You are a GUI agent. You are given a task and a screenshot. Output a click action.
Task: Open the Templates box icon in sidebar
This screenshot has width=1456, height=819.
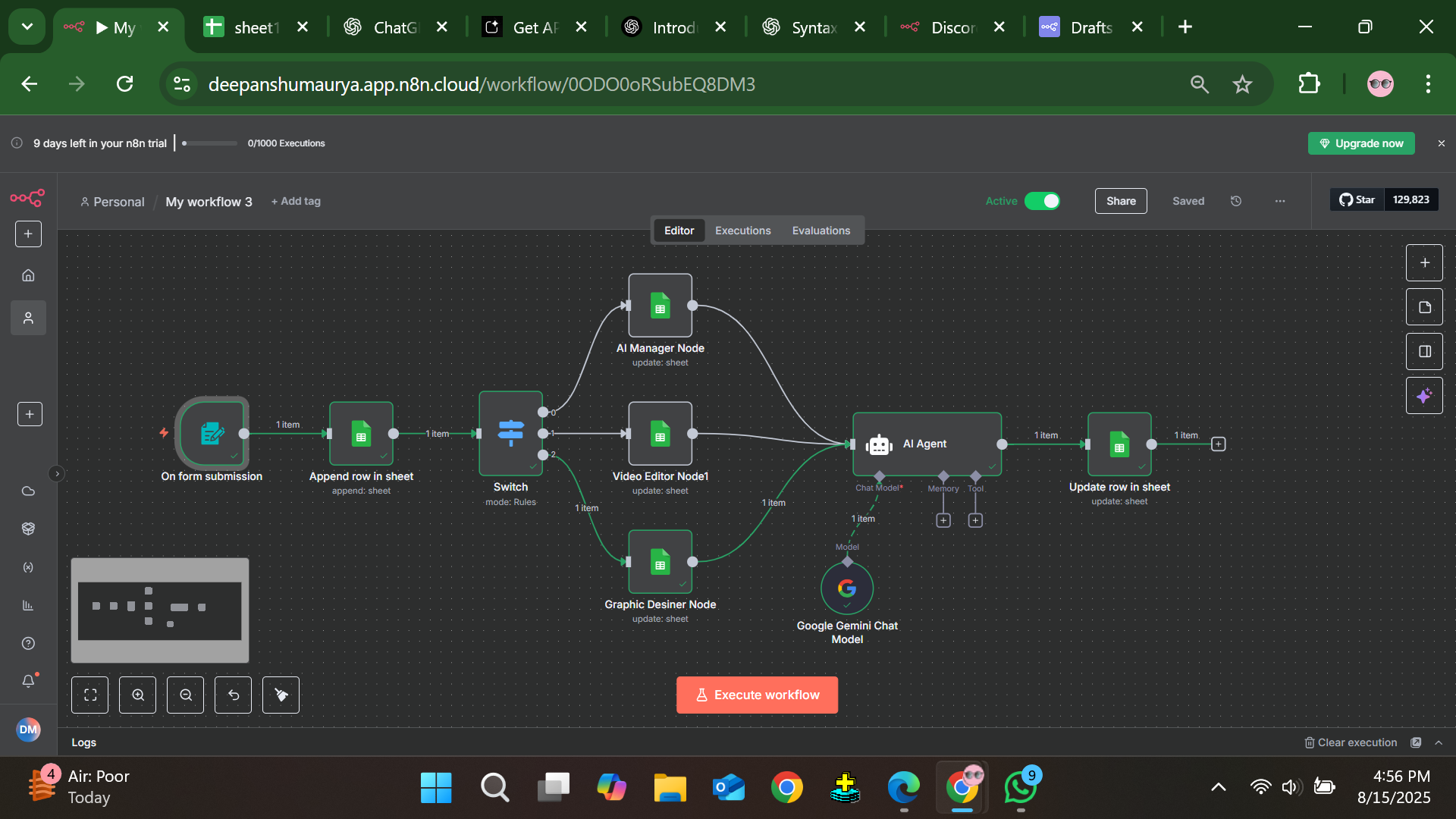[28, 529]
